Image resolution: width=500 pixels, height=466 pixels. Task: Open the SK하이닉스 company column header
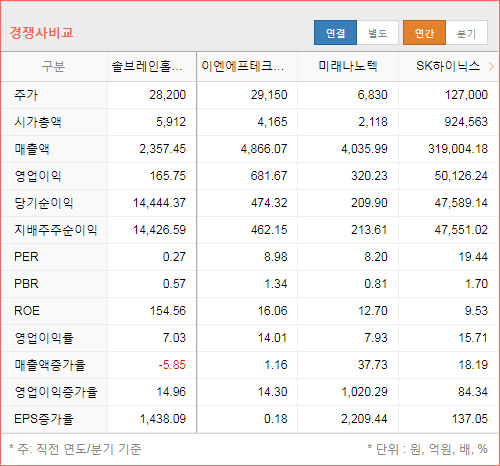click(448, 66)
